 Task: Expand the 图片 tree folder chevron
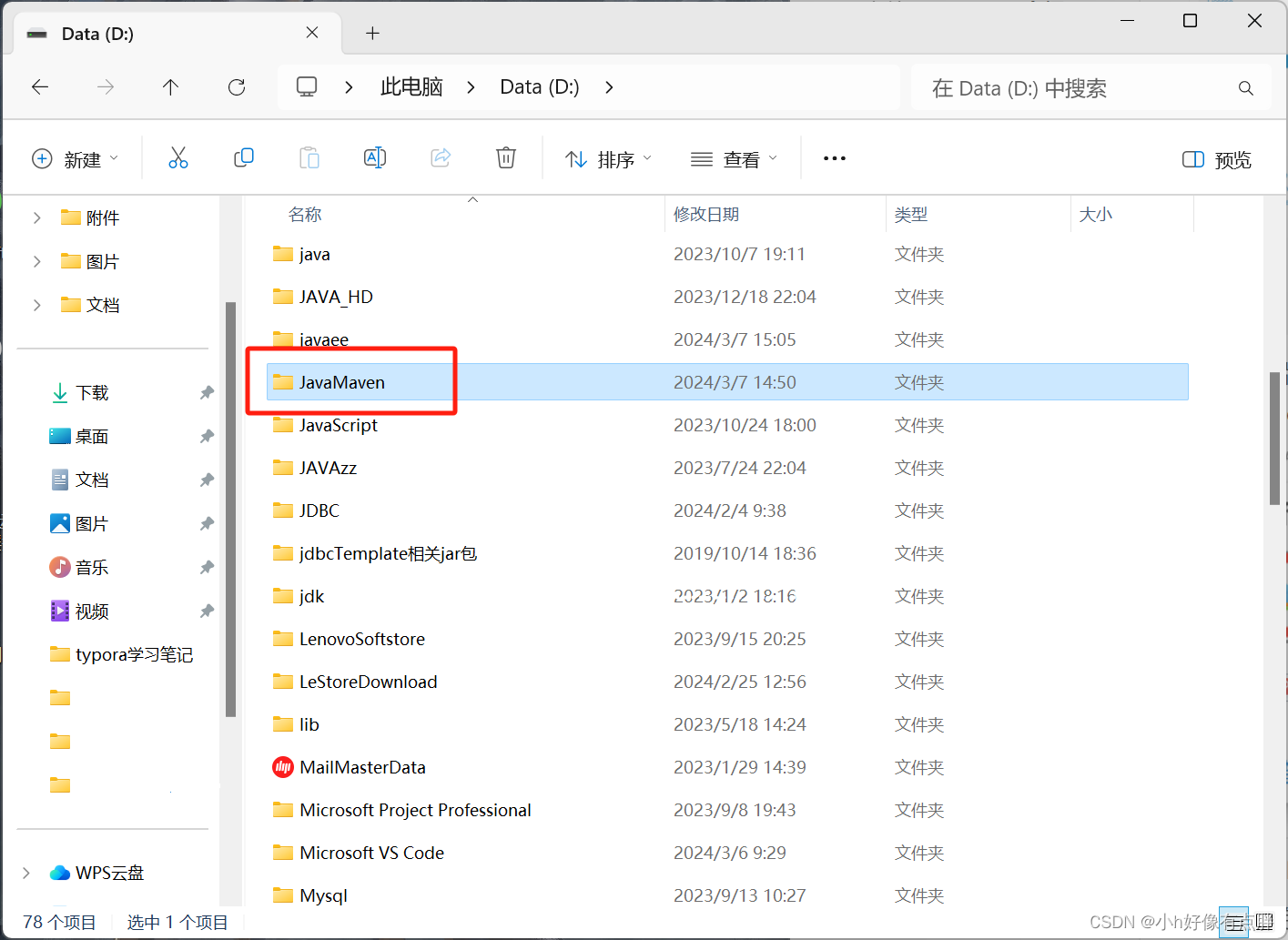pyautogui.click(x=36, y=261)
